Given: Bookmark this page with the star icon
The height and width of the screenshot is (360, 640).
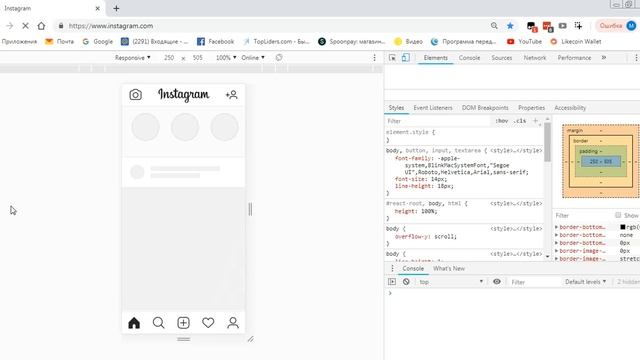Looking at the screenshot, I should pos(510,26).
